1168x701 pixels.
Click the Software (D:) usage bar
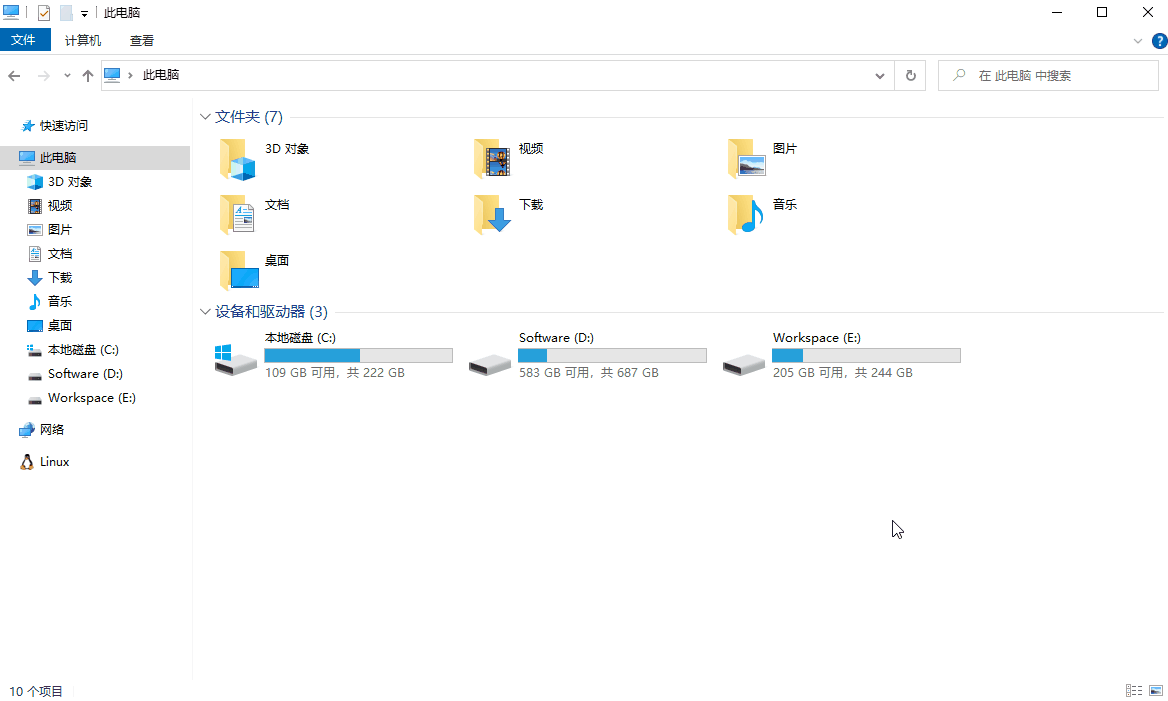click(x=612, y=356)
